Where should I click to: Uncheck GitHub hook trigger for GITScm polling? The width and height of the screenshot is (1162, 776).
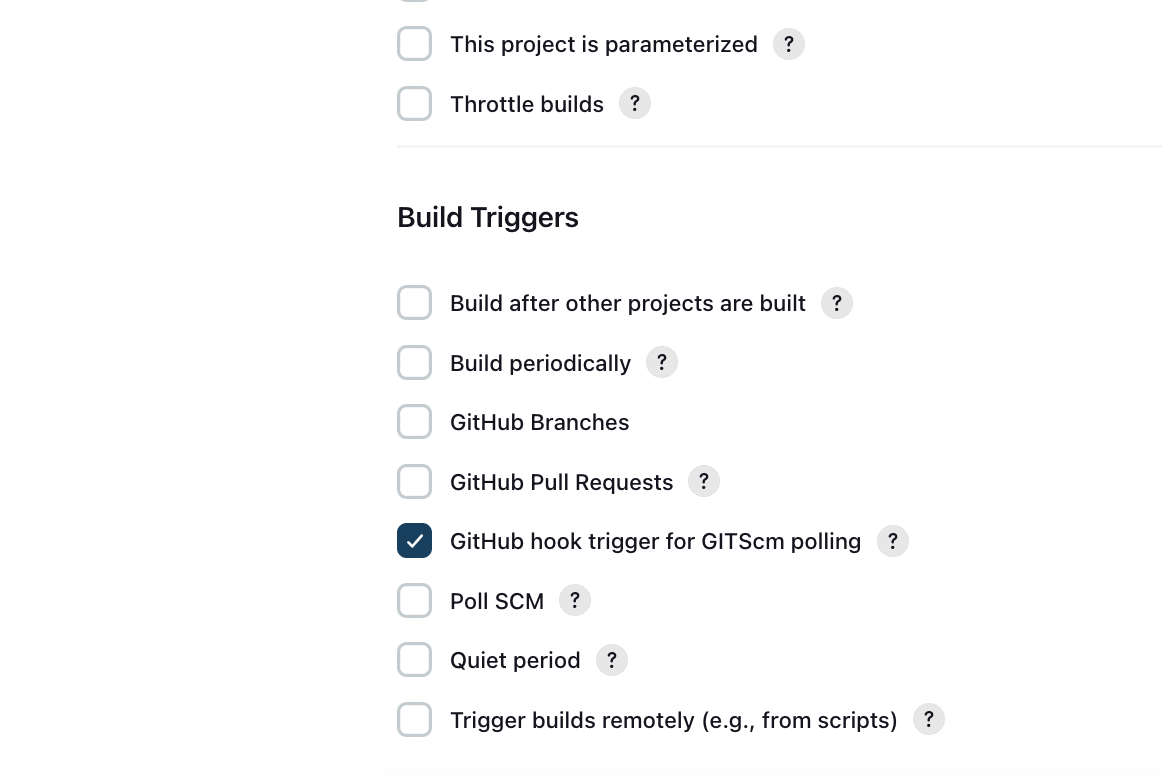tap(414, 541)
